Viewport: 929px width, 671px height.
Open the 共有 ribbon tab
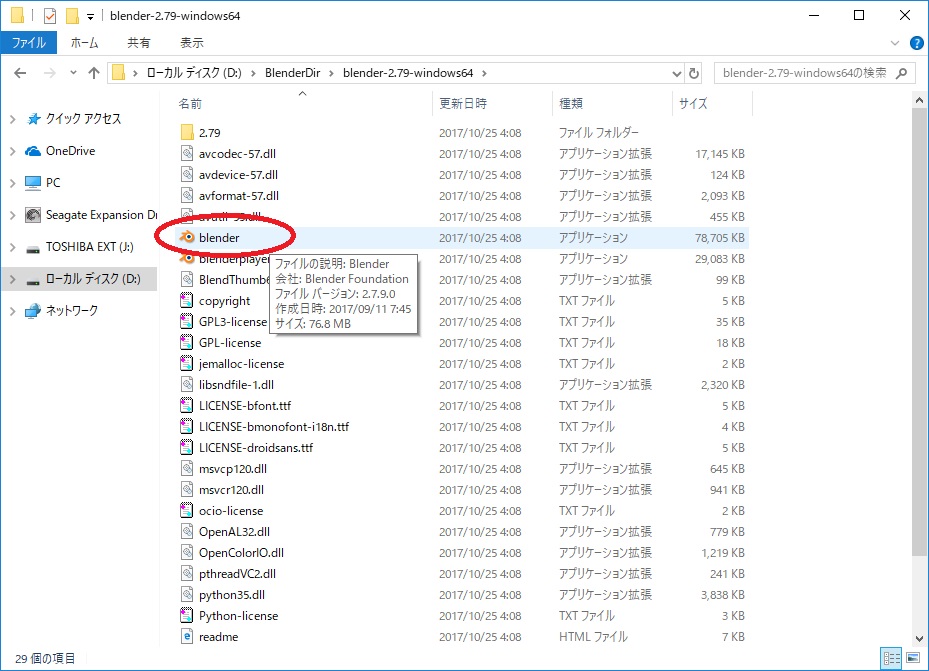click(139, 43)
